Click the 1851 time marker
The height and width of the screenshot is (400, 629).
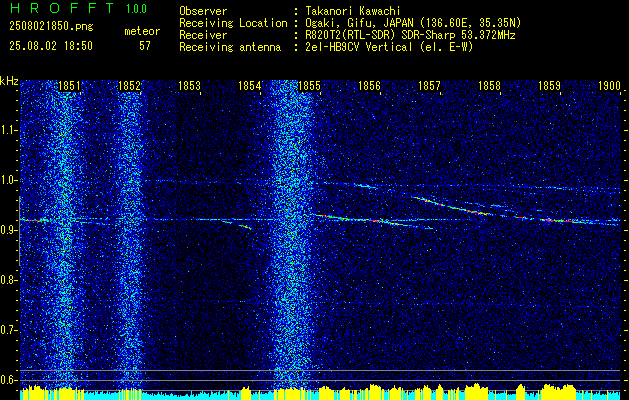coord(69,86)
